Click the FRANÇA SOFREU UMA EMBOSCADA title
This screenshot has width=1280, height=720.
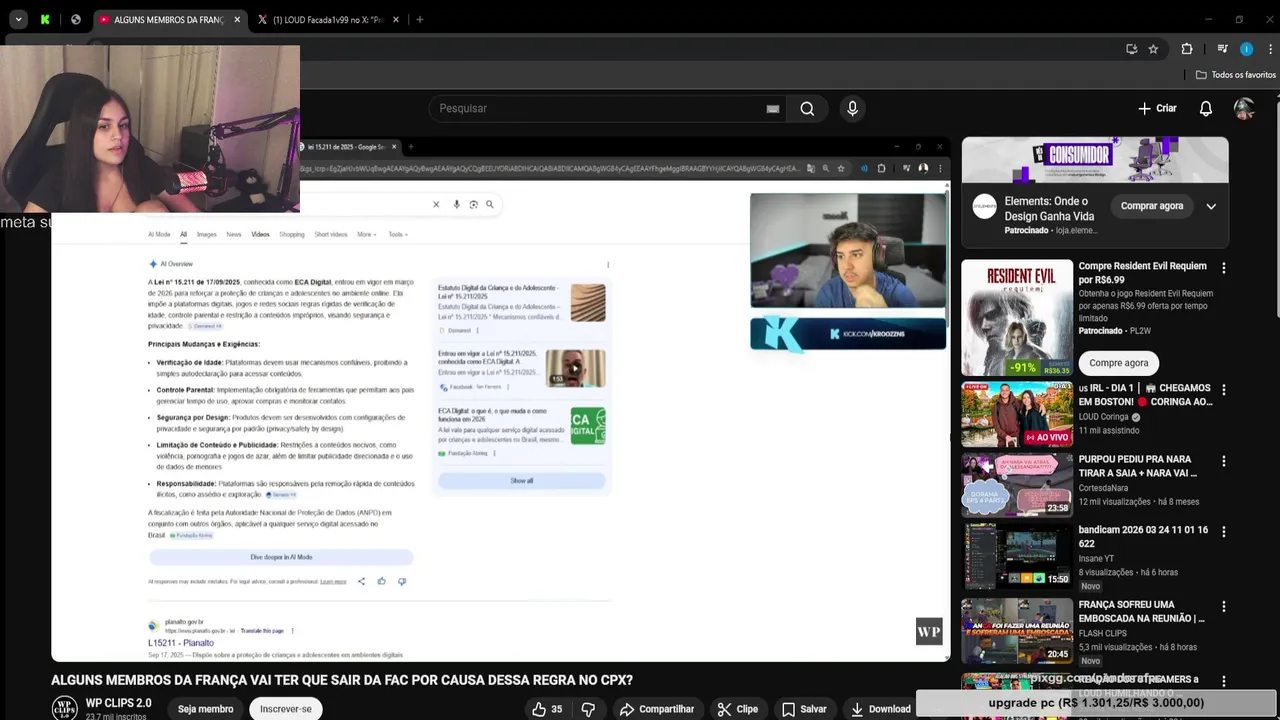(1142, 611)
